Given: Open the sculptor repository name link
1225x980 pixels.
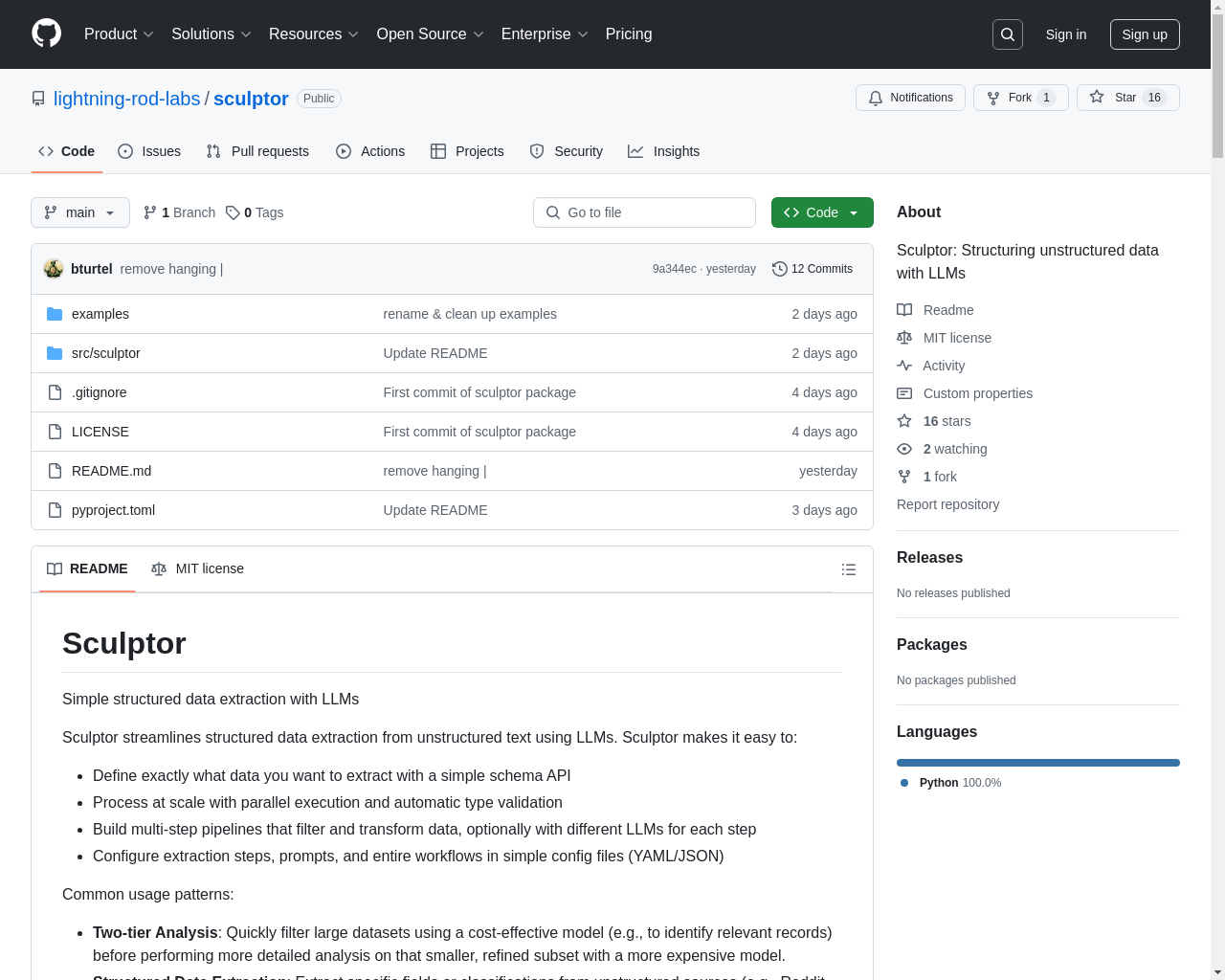Looking at the screenshot, I should 251,99.
